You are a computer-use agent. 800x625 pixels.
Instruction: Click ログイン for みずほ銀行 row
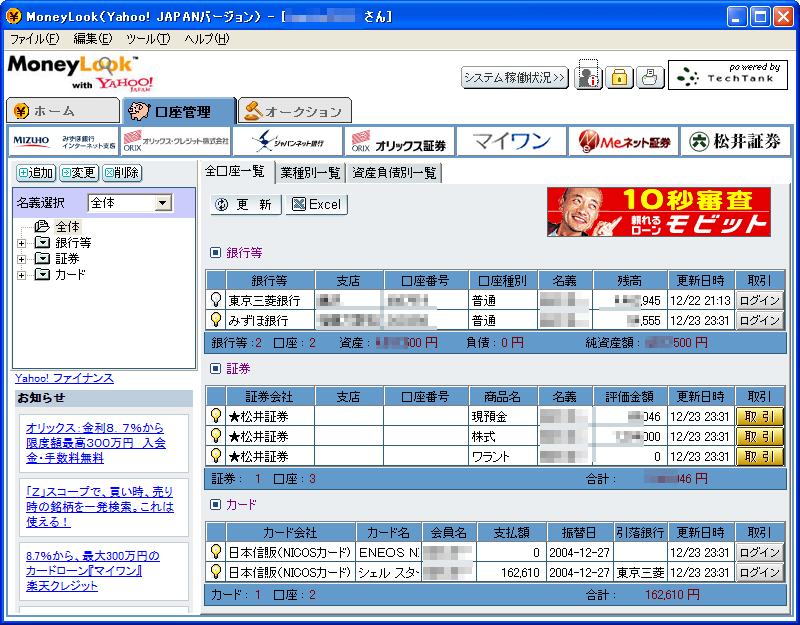point(760,320)
